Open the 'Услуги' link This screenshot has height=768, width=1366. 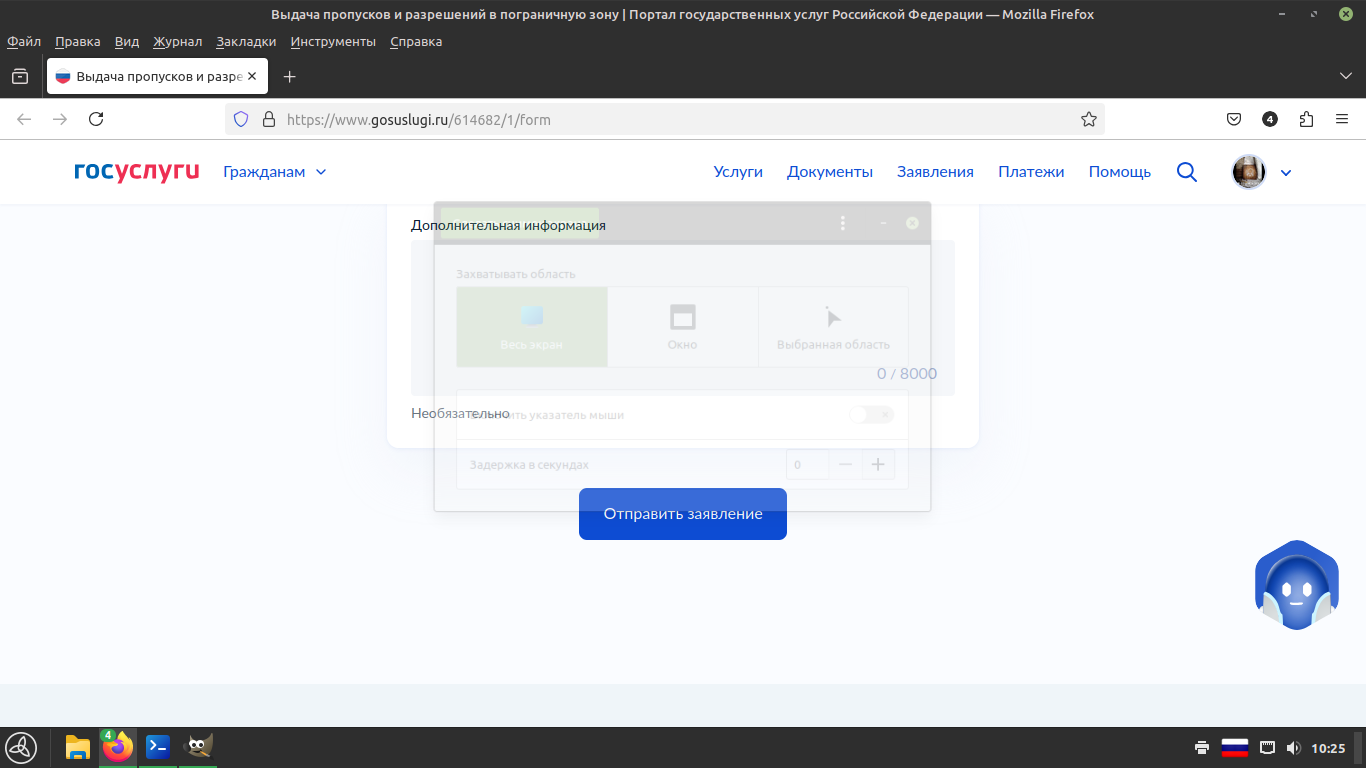(738, 172)
